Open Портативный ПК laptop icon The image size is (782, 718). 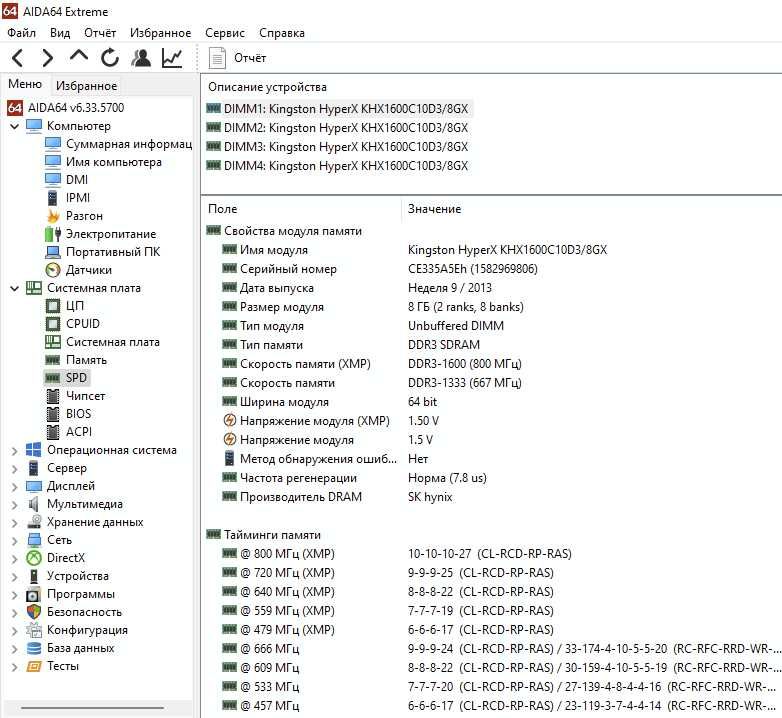(53, 252)
